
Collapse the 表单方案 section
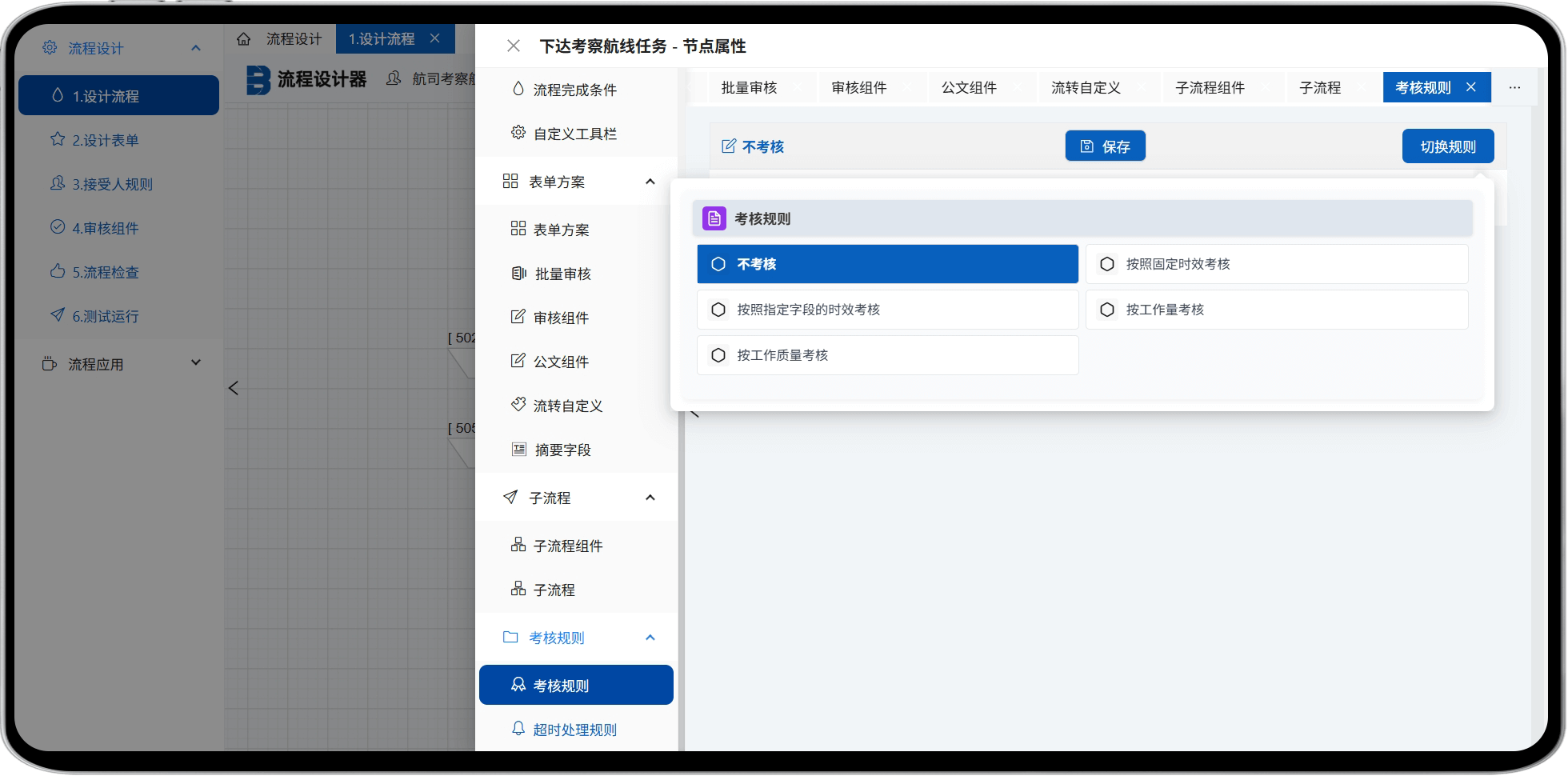[650, 182]
